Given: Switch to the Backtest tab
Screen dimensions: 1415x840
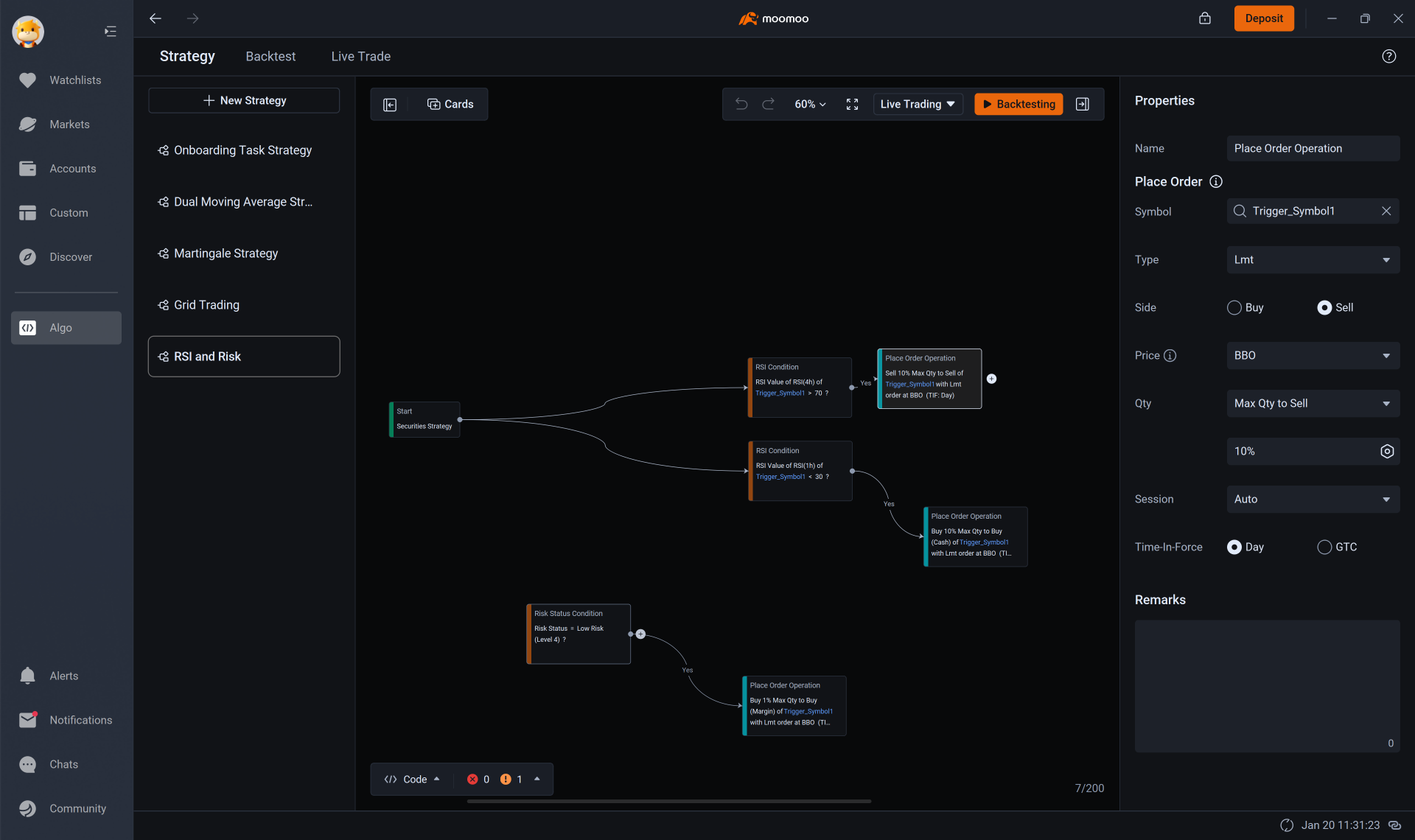Looking at the screenshot, I should pyautogui.click(x=270, y=56).
